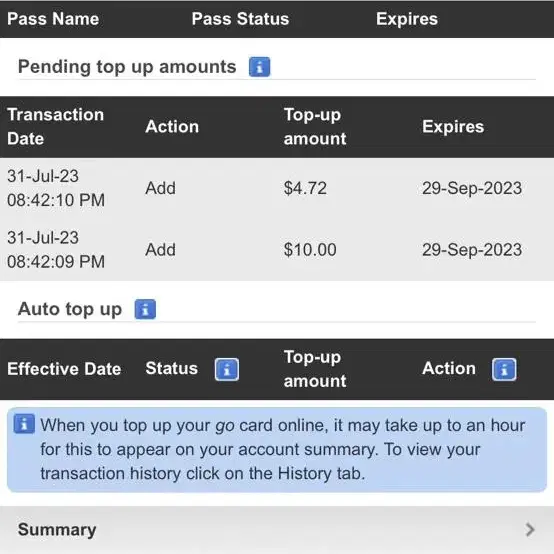Click info icon in blue go card notice
Screen dimensions: 554x554
[x=24, y=424]
